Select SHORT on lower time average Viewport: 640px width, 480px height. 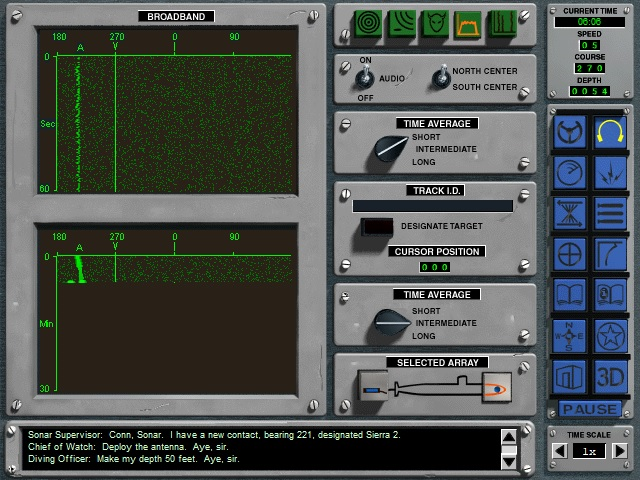426,311
